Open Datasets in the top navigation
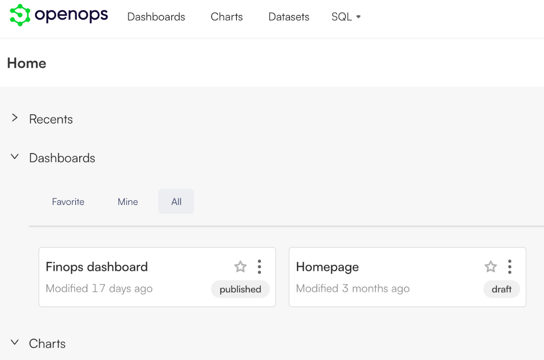 [x=289, y=17]
